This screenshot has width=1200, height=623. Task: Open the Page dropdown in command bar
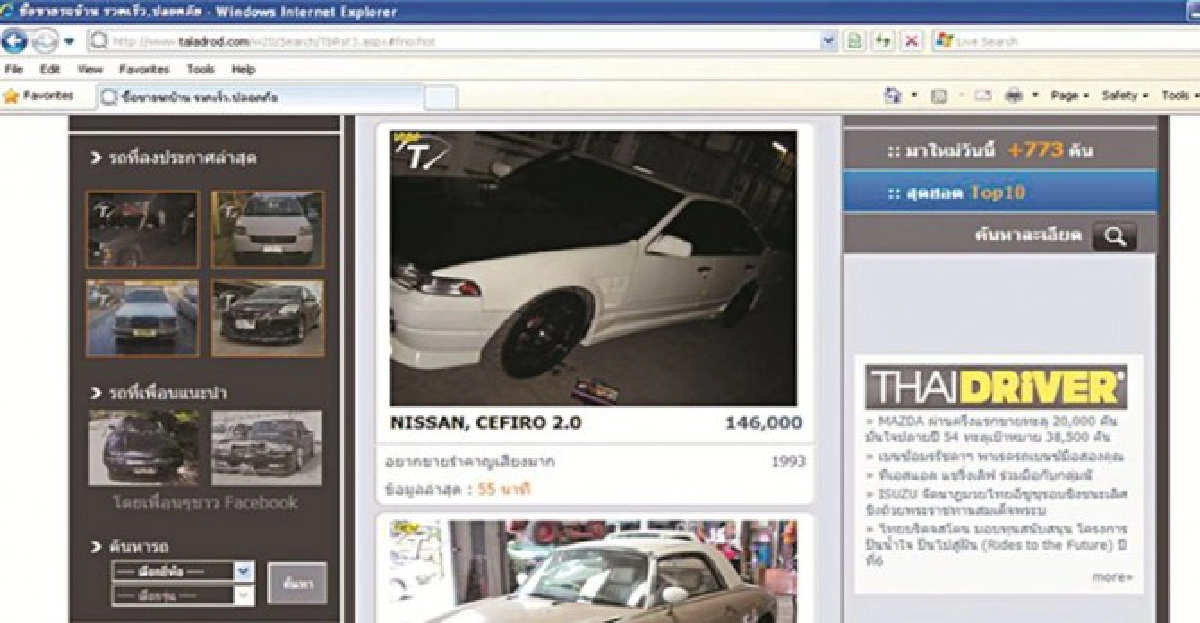(x=1068, y=96)
